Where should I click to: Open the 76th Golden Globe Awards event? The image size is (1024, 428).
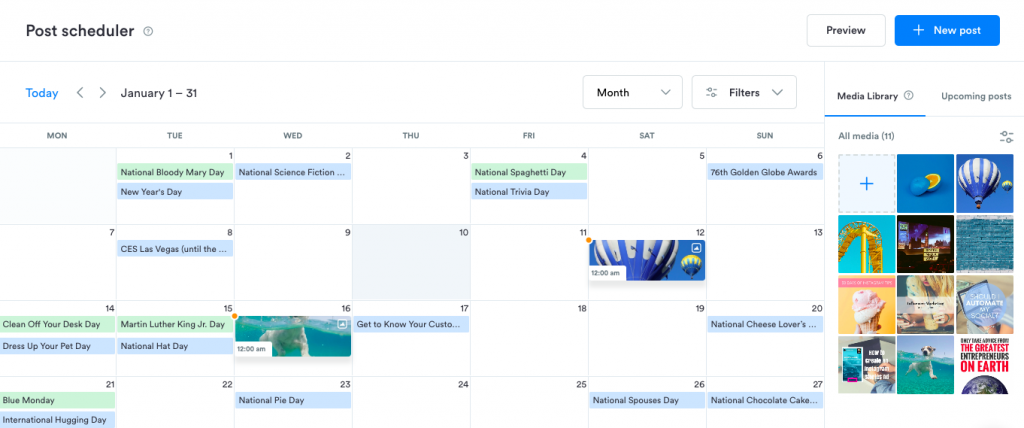pos(765,172)
